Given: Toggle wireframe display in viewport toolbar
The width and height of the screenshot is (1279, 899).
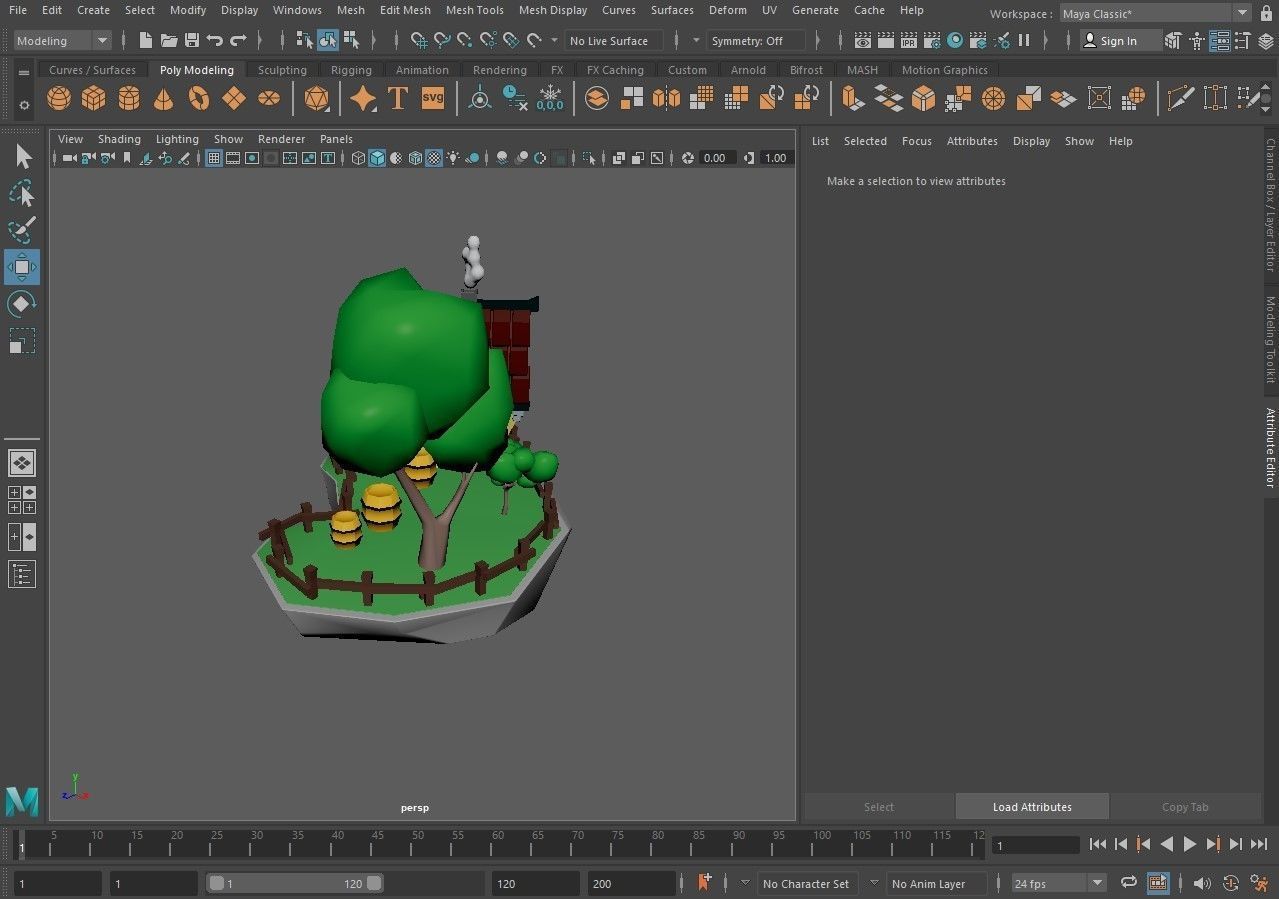Looking at the screenshot, I should click(x=358, y=158).
